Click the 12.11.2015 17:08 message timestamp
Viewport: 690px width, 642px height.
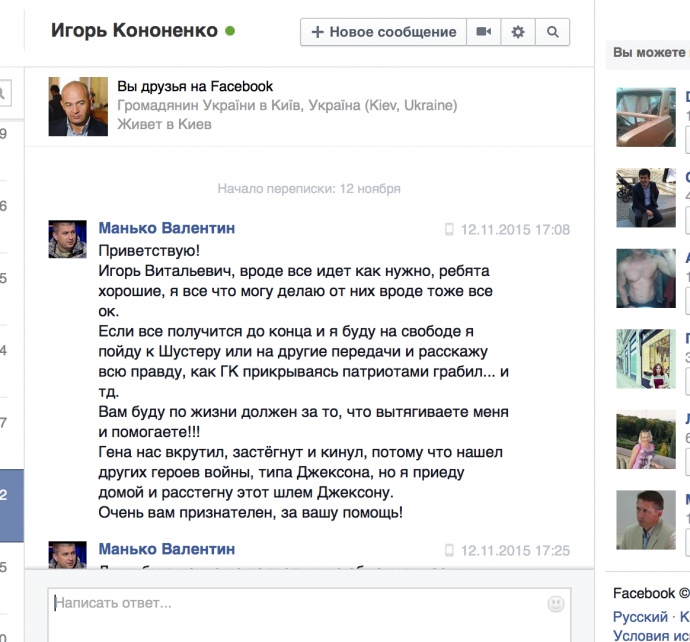point(515,229)
